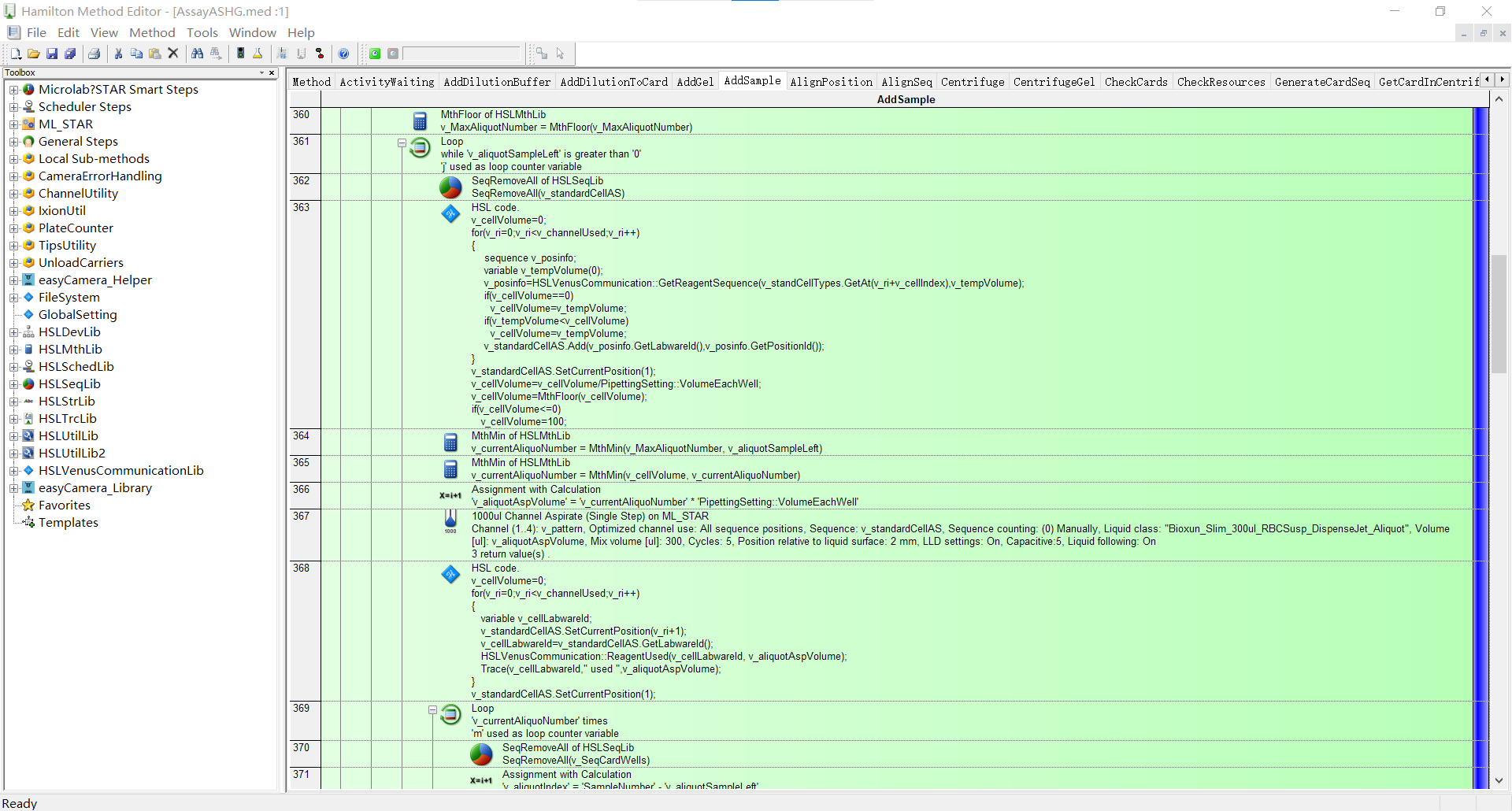This screenshot has width=1512, height=811.
Task: Expand the easyCamera_Library node
Action: (13, 488)
